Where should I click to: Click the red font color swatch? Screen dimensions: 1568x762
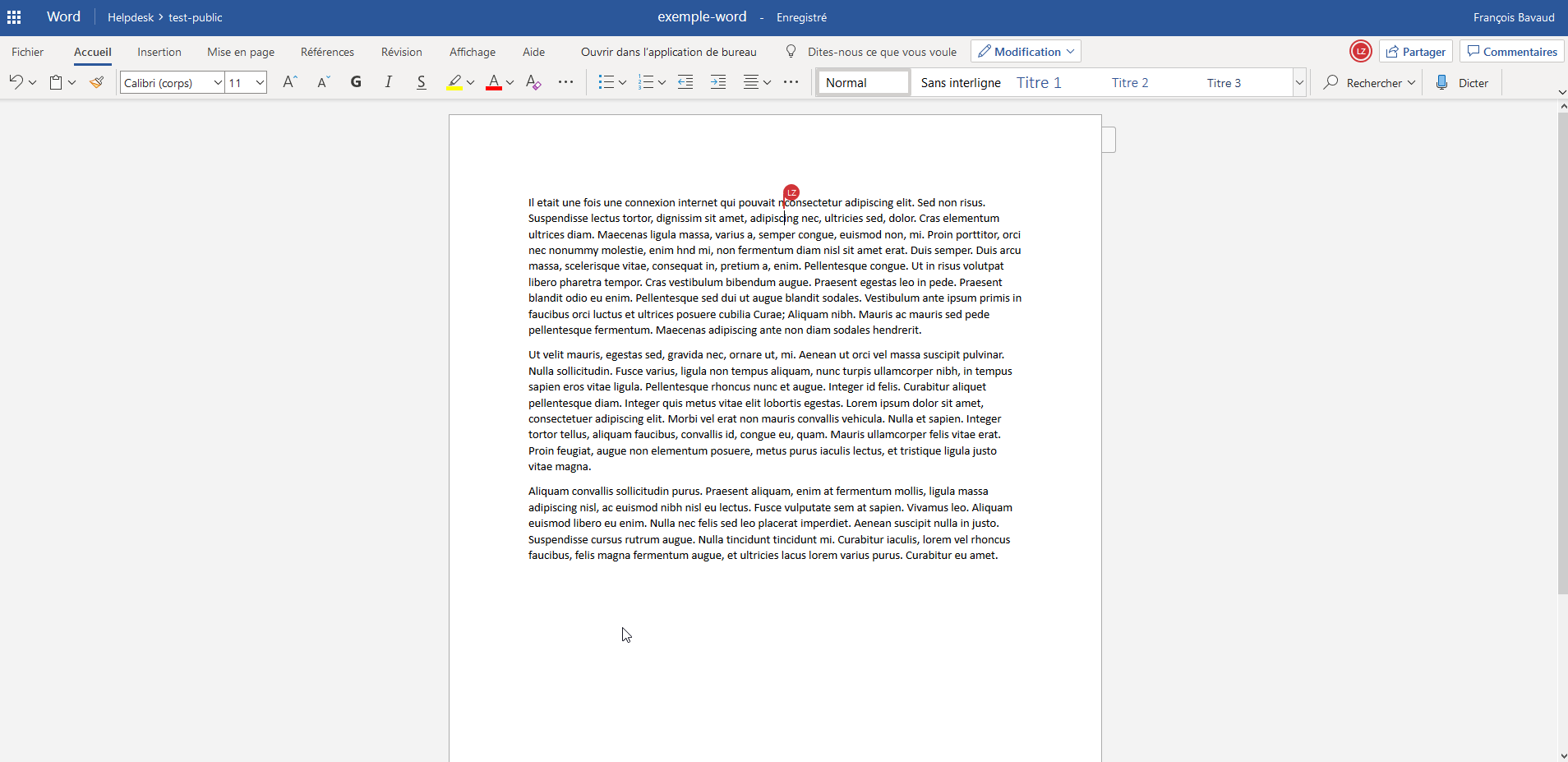(x=493, y=82)
